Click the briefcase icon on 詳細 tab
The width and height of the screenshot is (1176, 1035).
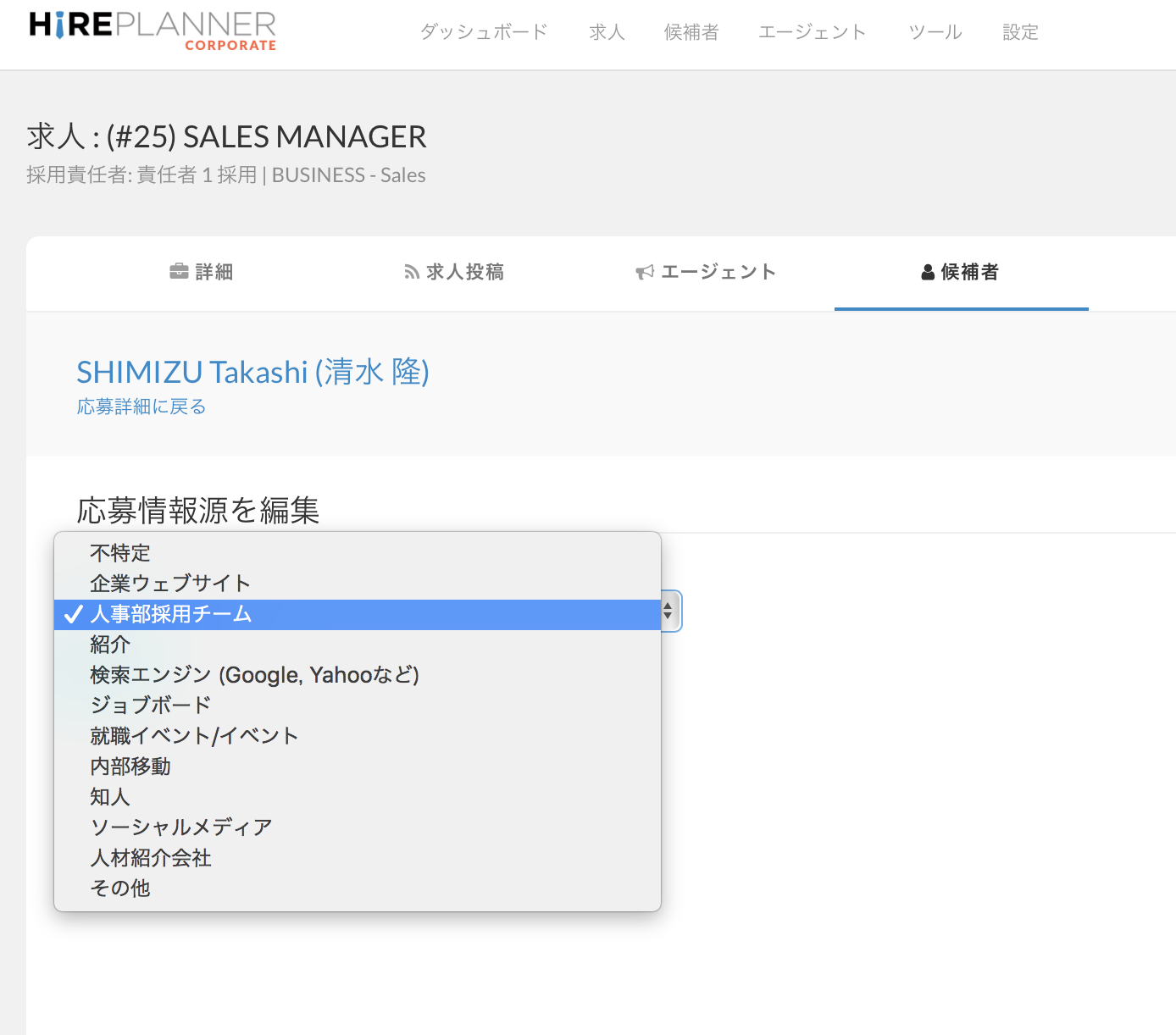pos(179,272)
